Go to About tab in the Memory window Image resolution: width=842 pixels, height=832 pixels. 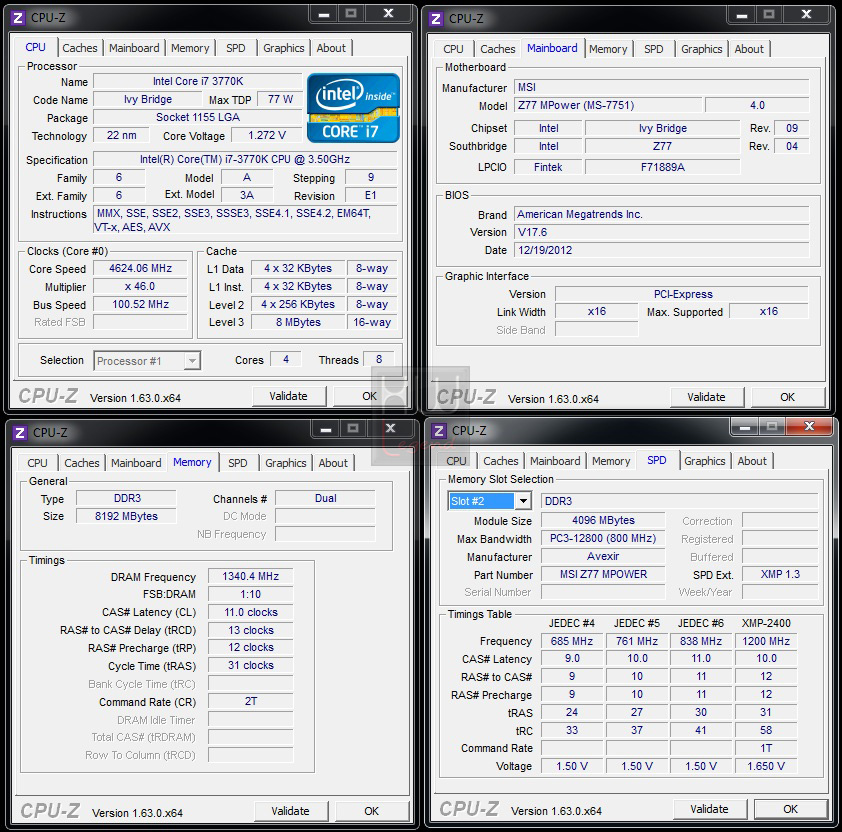333,463
